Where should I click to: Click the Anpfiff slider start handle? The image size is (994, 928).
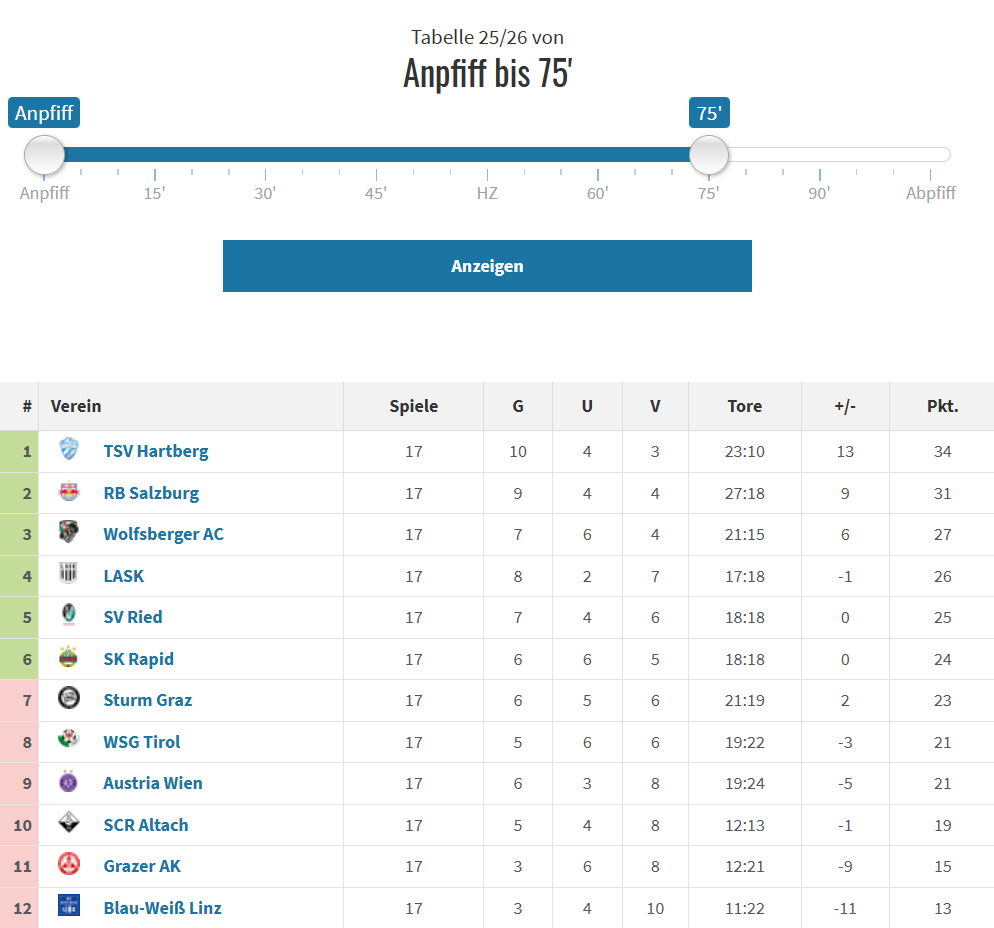pyautogui.click(x=45, y=155)
